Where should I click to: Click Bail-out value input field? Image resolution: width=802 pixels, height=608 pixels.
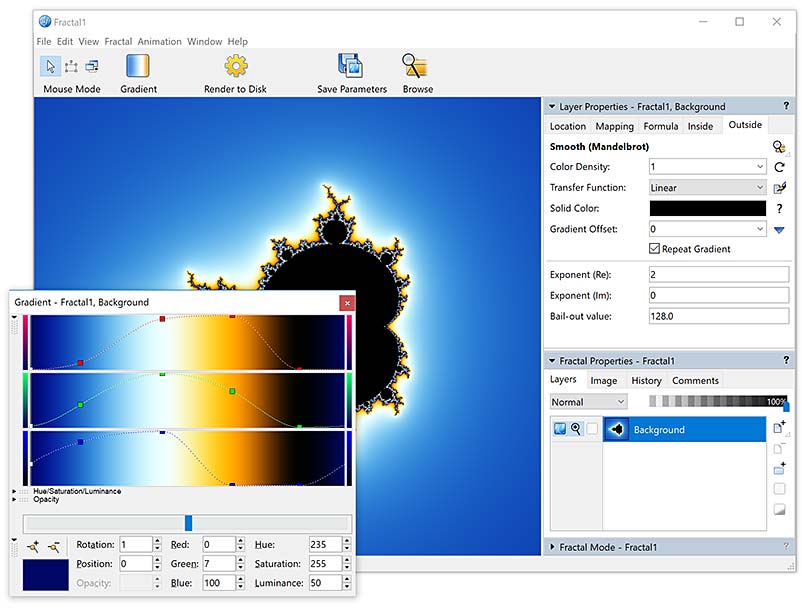(x=719, y=316)
